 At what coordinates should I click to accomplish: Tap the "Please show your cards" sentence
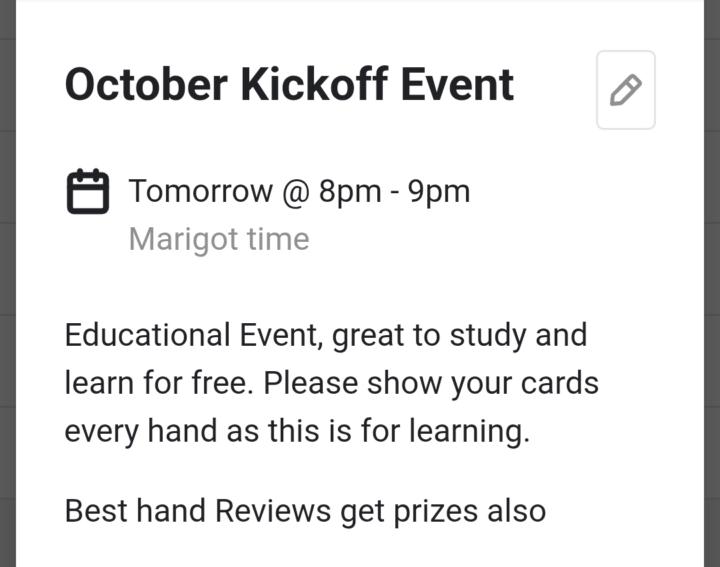click(432, 383)
